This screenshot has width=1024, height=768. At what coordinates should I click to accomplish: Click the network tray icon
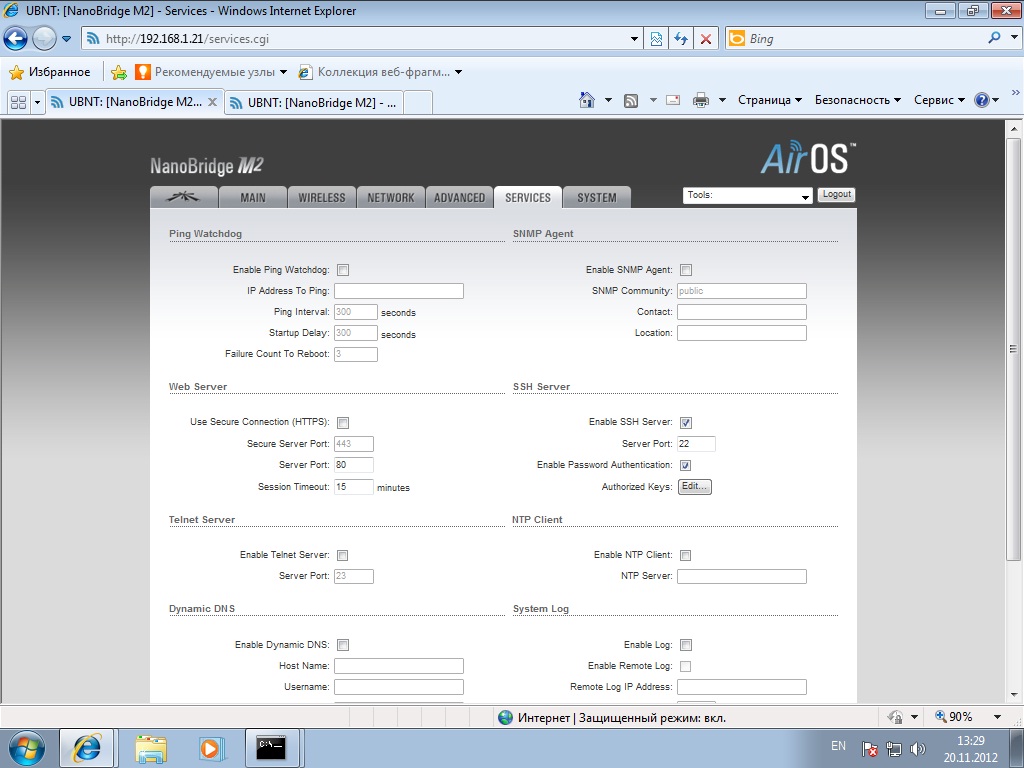(893, 748)
